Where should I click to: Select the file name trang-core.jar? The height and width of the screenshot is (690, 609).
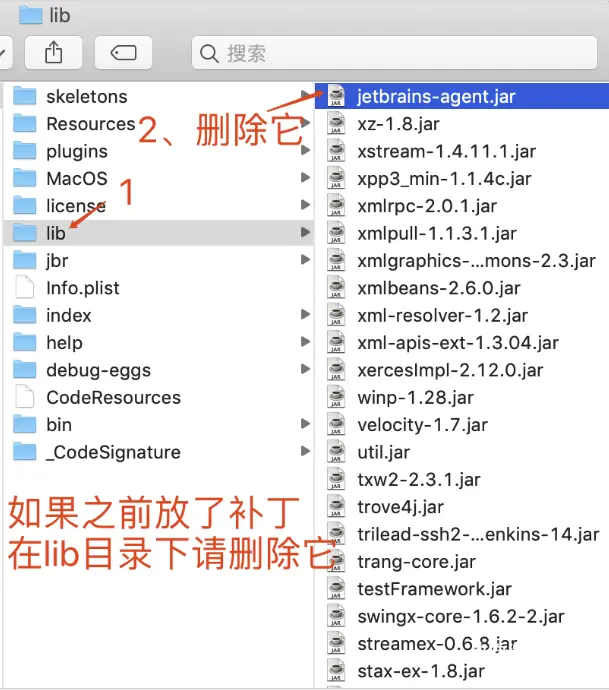pyautogui.click(x=416, y=562)
